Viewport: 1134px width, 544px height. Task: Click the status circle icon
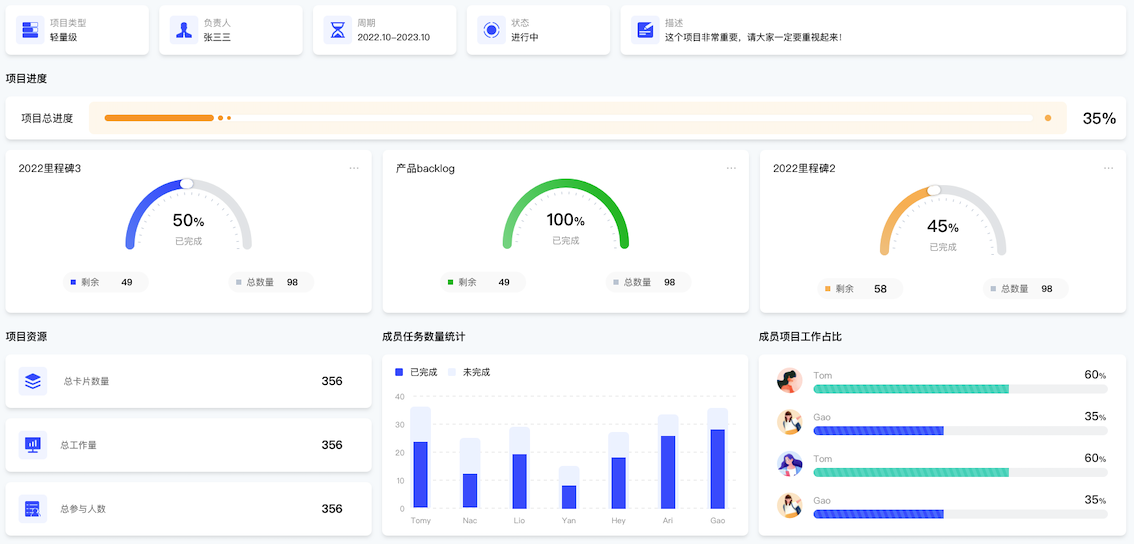491,30
